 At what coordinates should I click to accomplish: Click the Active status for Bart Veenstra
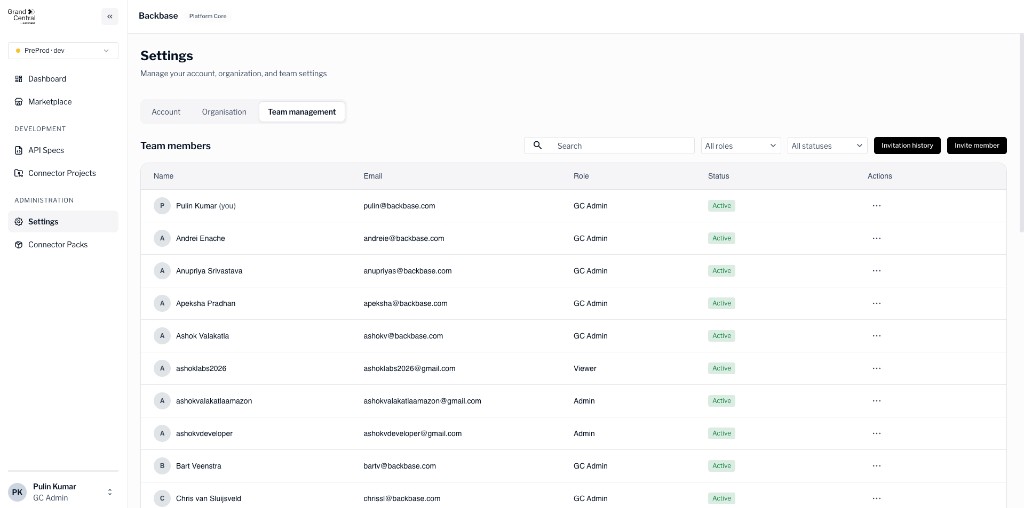click(721, 466)
